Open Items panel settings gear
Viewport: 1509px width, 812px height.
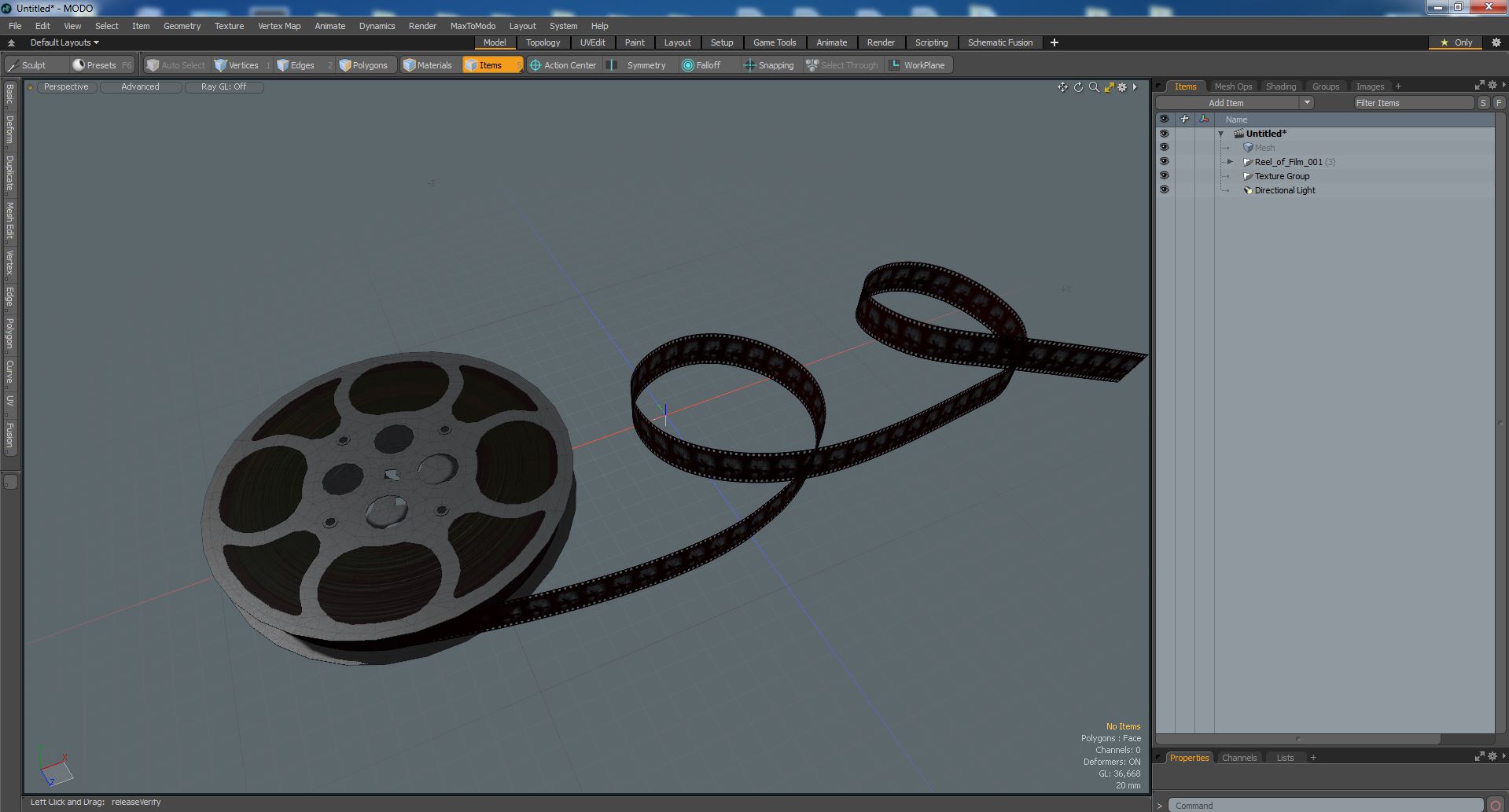1492,85
